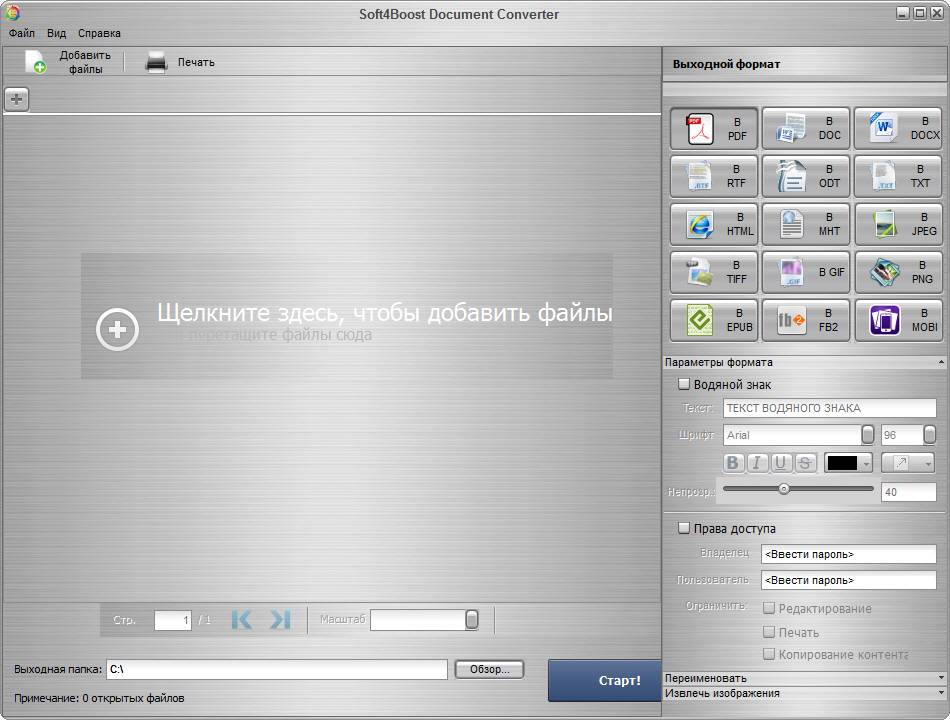Click the Обзор... browse button

(490, 669)
